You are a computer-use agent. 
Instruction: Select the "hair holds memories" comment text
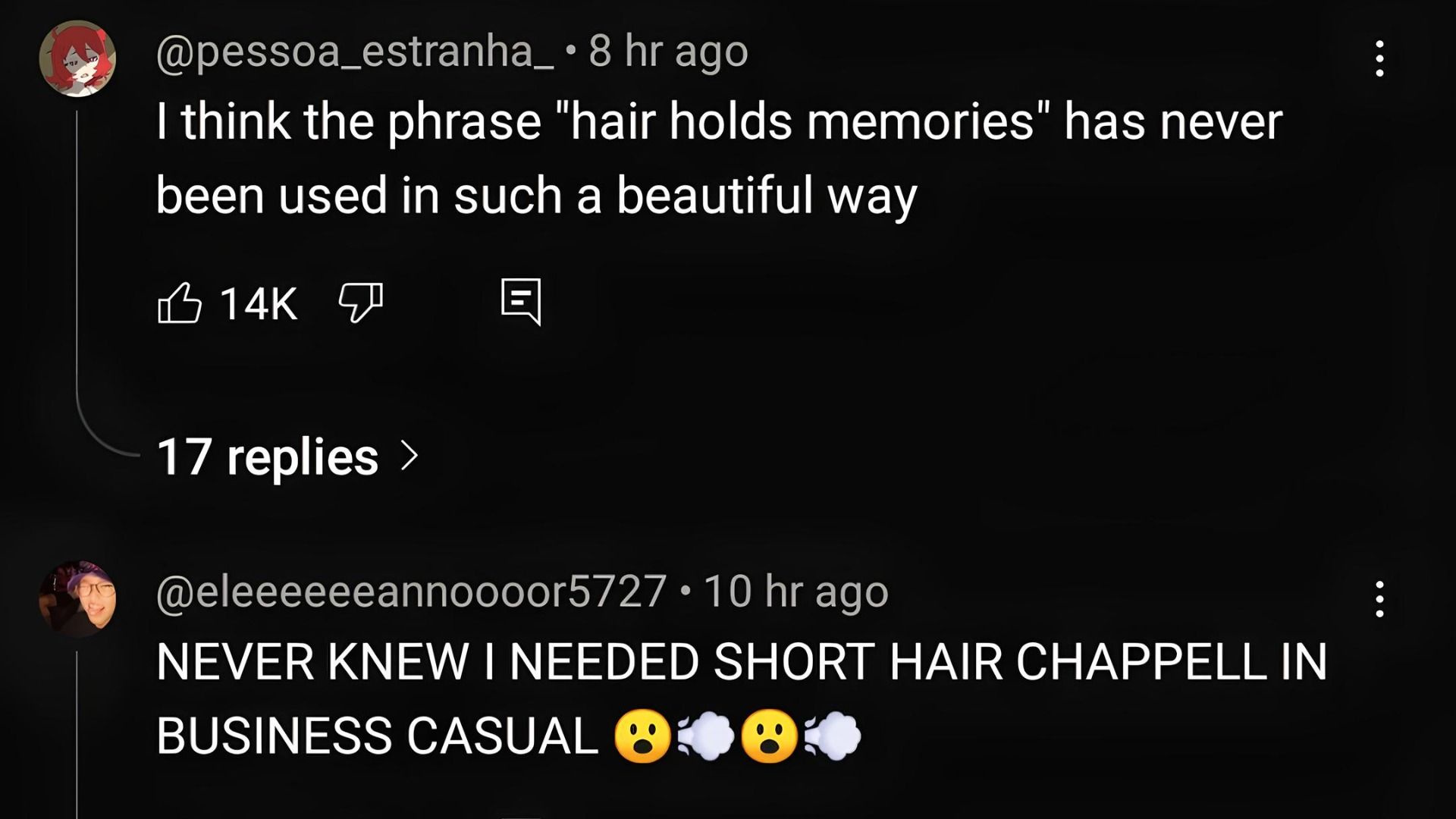[719, 158]
